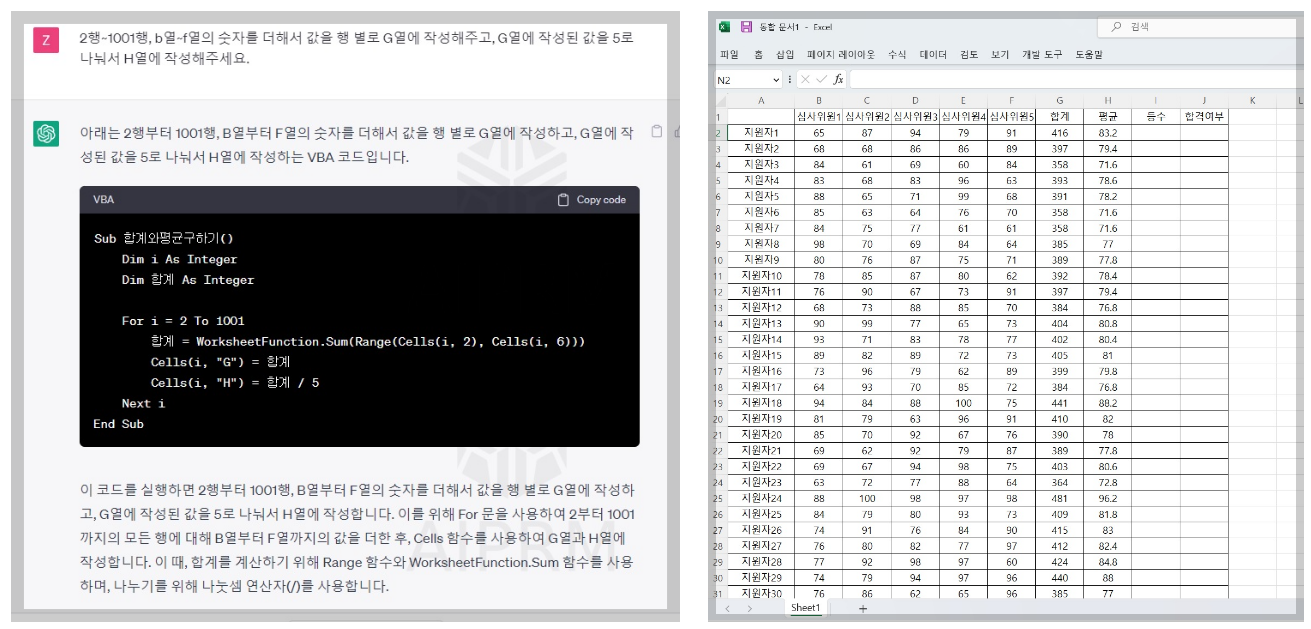Viewport: 1311px width, 629px height.
Task: Click the formula bar checkmark enter icon
Action: tap(821, 79)
